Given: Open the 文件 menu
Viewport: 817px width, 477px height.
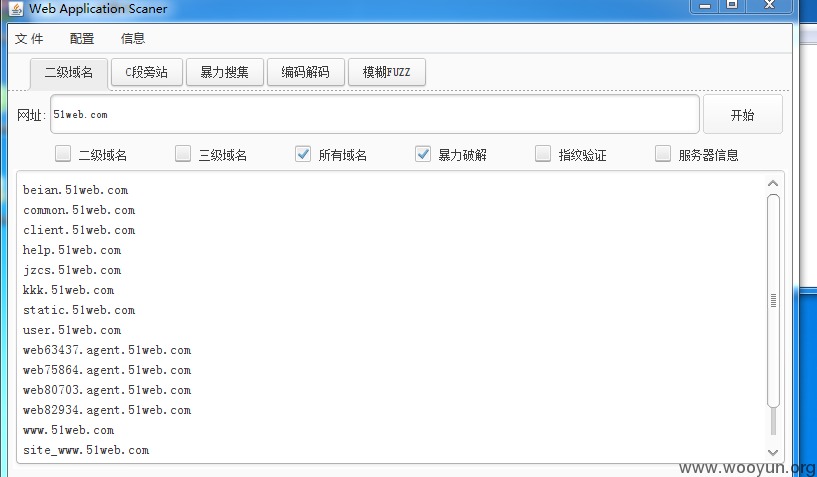Looking at the screenshot, I should (29, 39).
